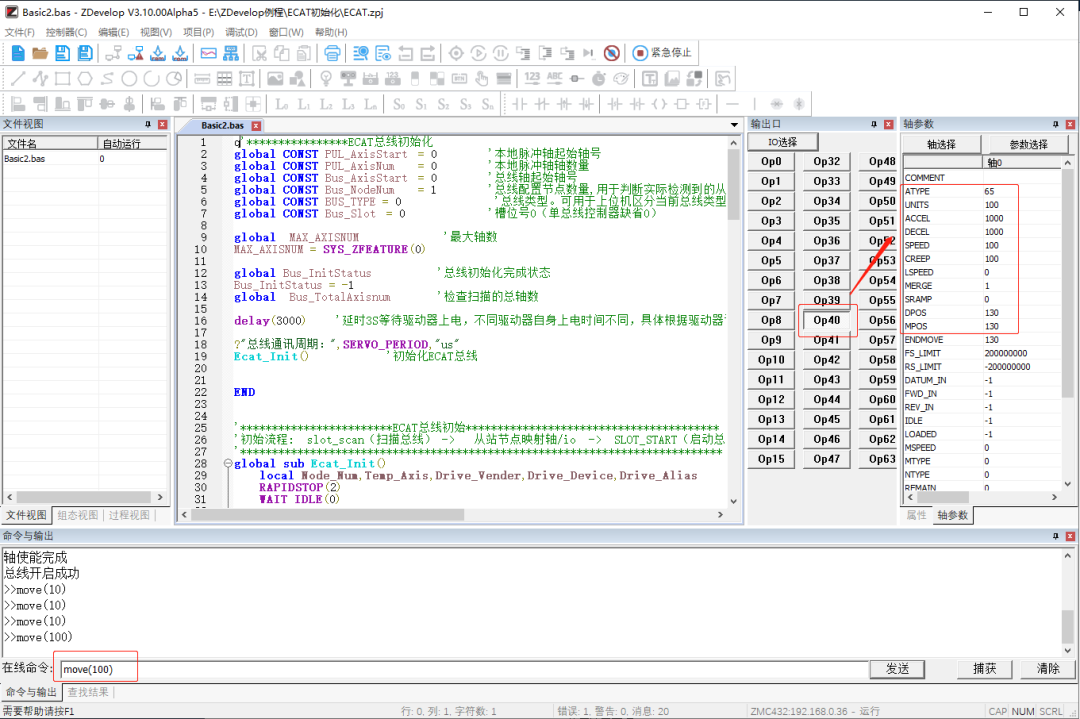This screenshot has height=719, width=1080.
Task: Click the New File icon on toolbar
Action: [17, 53]
